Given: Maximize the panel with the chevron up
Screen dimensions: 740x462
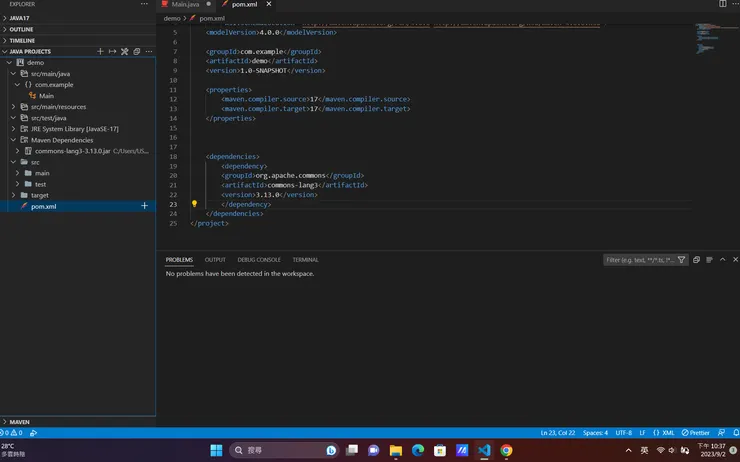Looking at the screenshot, I should pyautogui.click(x=723, y=260).
